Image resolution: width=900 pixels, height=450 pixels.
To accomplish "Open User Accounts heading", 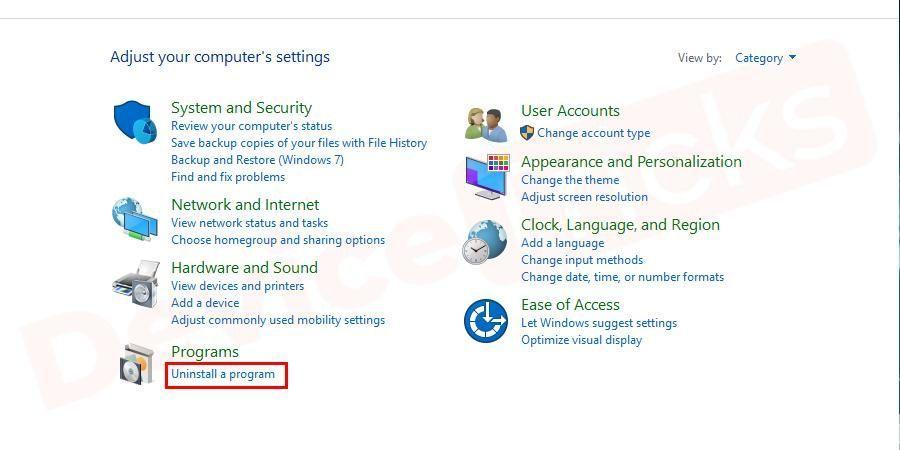I will (x=570, y=111).
